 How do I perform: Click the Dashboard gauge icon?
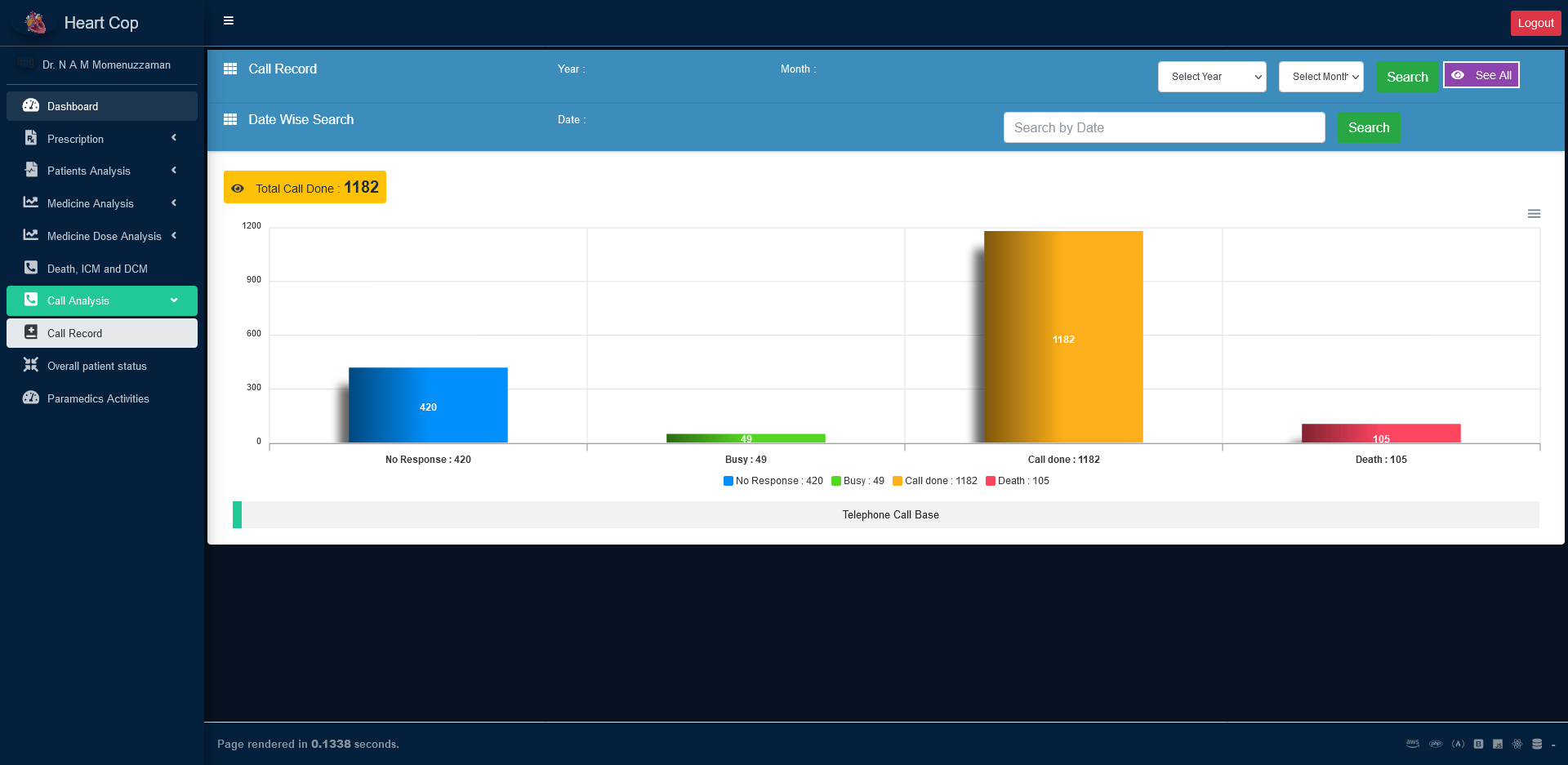click(31, 106)
